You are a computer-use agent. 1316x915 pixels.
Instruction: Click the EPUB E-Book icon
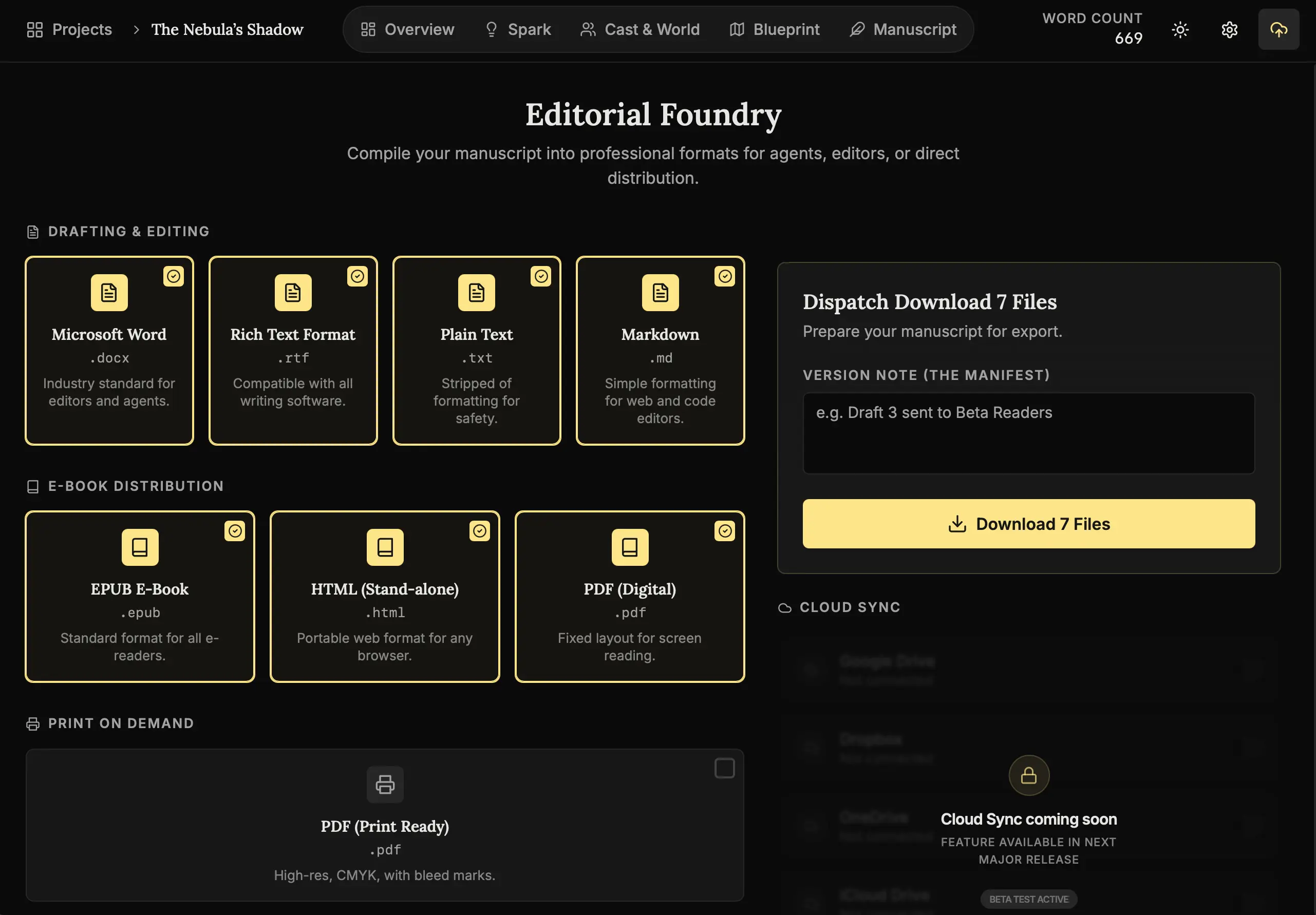pos(139,547)
